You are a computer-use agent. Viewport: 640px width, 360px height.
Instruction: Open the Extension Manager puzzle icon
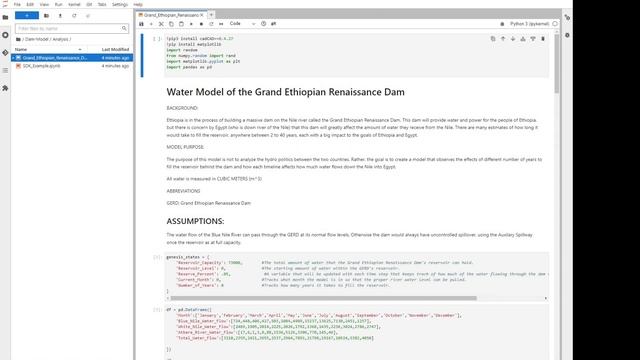click(x=5, y=88)
